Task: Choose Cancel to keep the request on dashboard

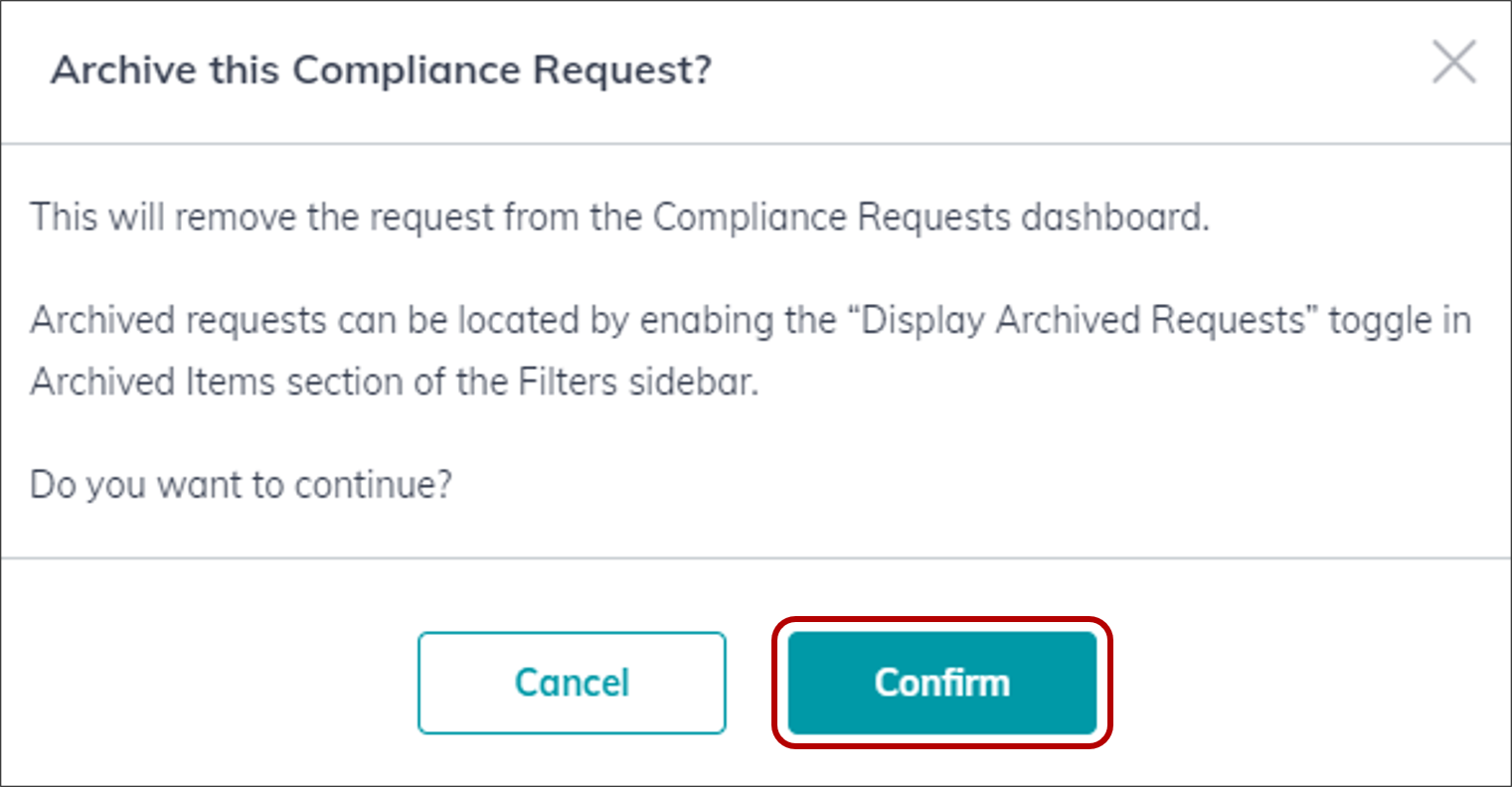Action: tap(572, 683)
